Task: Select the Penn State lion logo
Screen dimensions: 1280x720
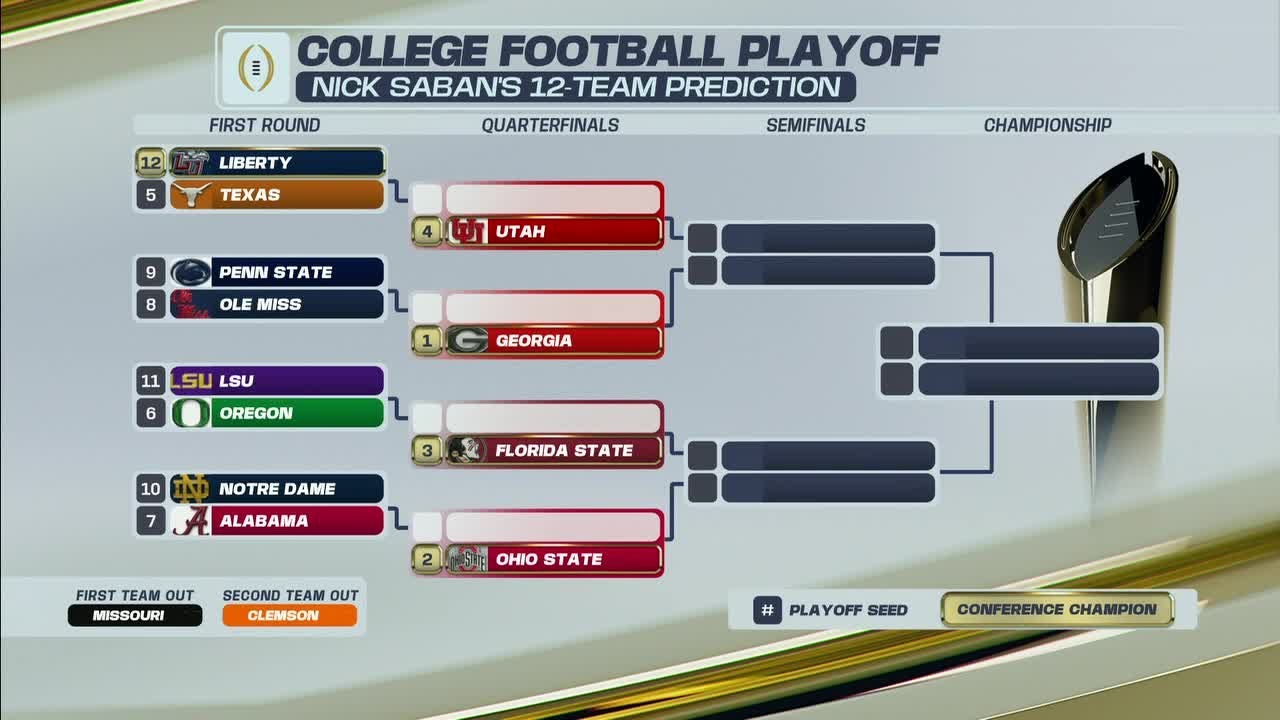Action: click(190, 272)
